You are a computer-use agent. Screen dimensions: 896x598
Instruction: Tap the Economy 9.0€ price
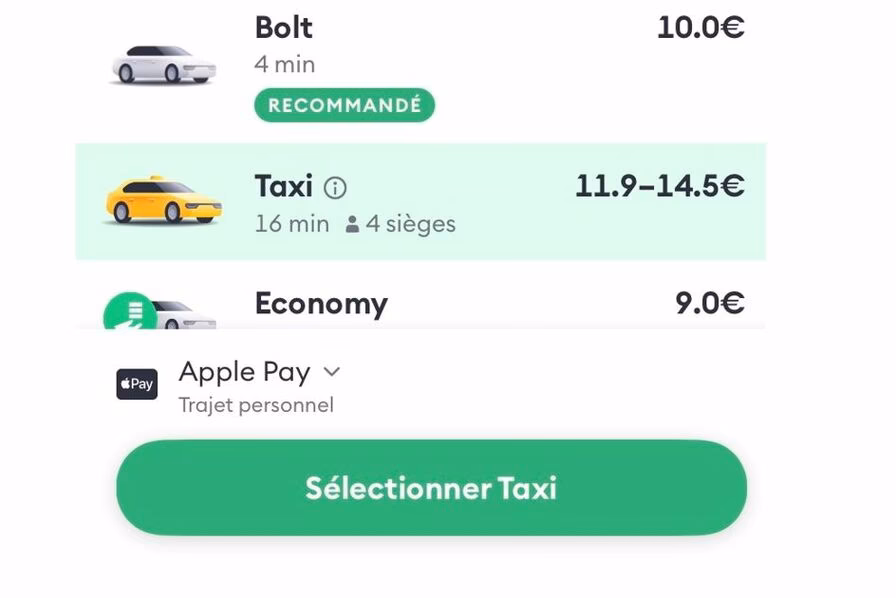pos(709,303)
